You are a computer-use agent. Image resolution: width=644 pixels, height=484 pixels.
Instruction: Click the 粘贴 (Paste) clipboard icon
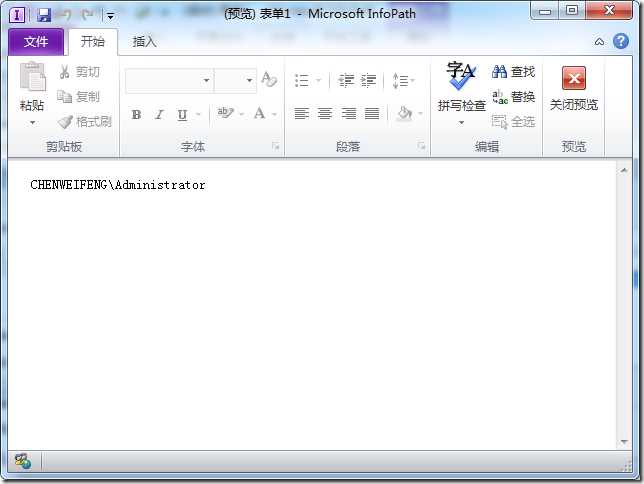point(32,76)
